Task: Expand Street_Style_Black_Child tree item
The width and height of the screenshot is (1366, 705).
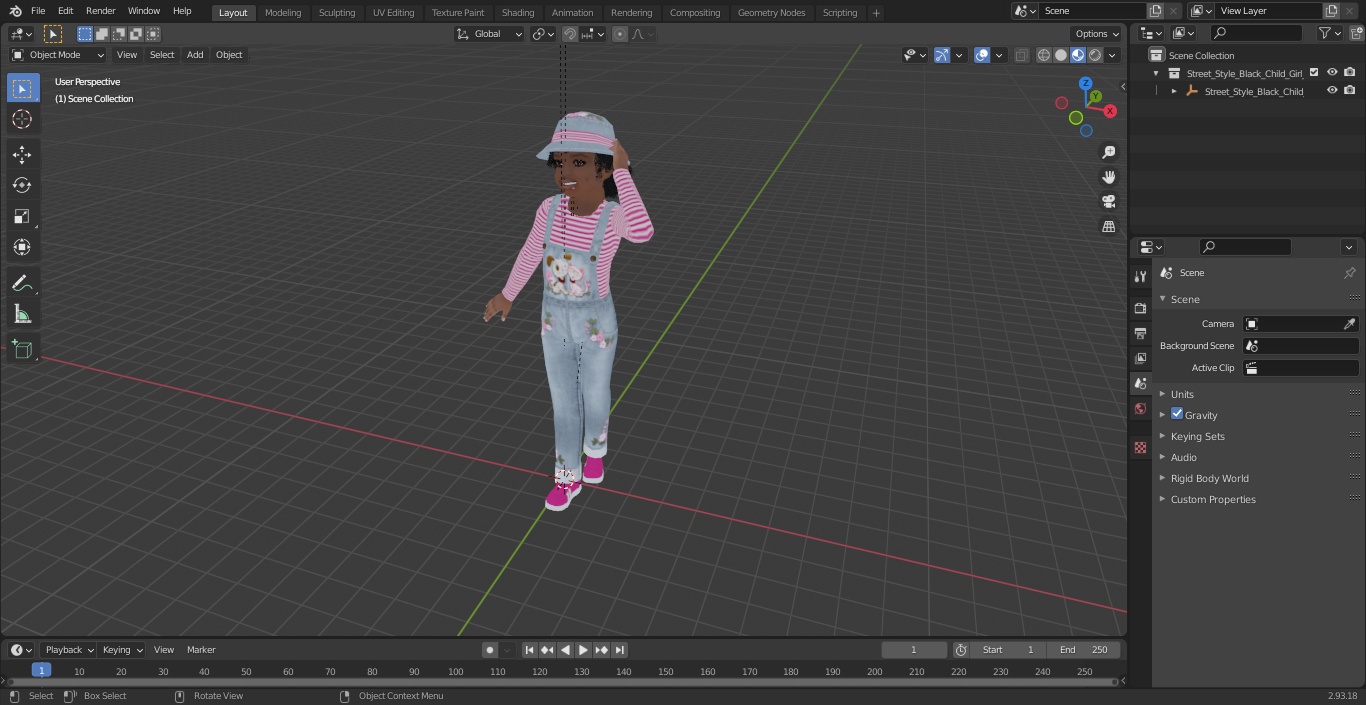Action: coord(1174,91)
